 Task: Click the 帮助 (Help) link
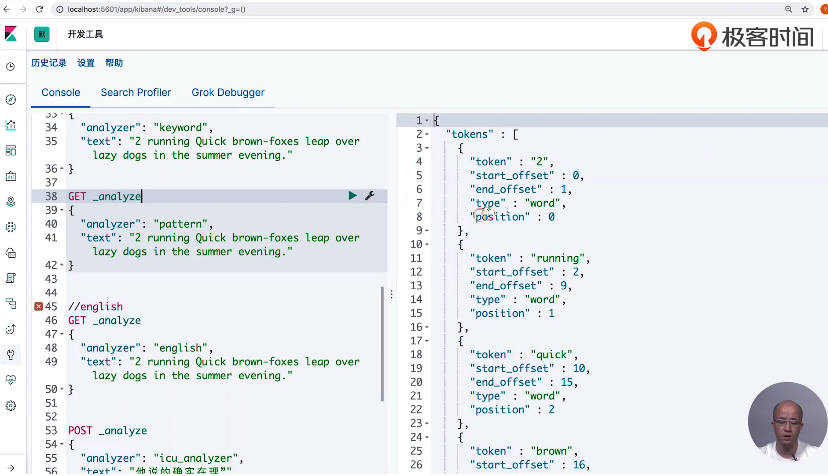tap(114, 63)
